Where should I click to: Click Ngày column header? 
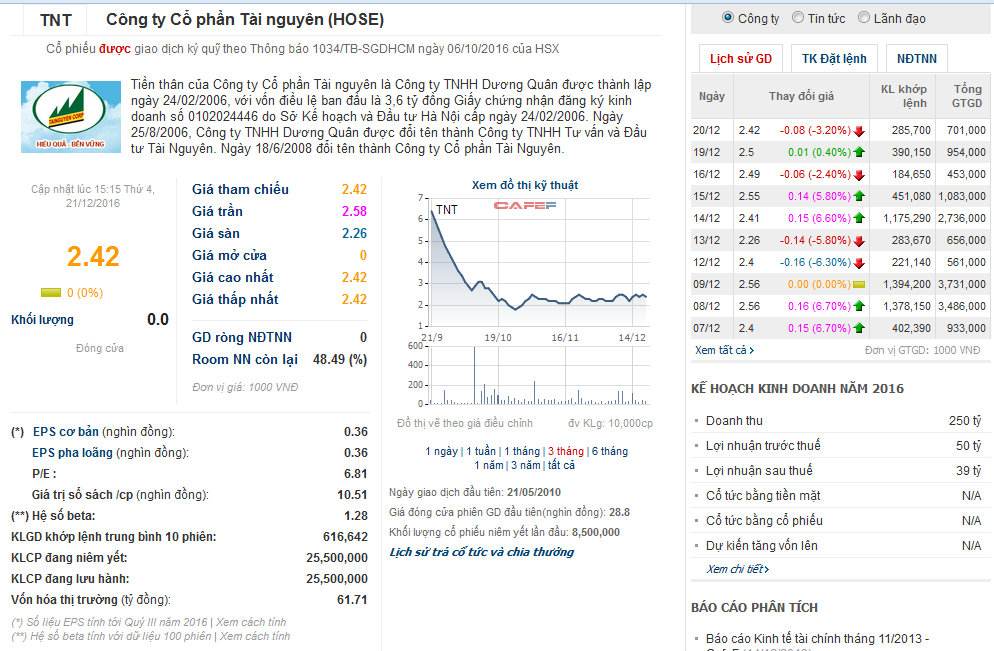coord(712,96)
